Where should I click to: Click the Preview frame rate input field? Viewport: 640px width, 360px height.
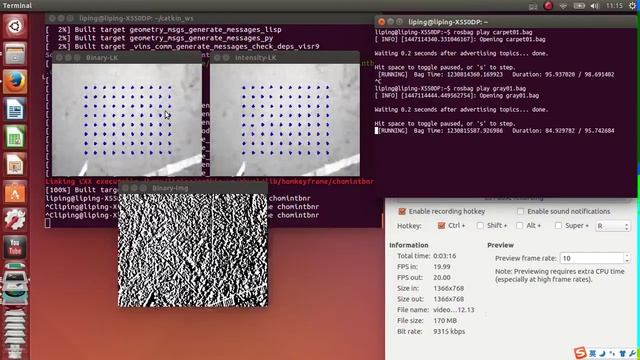(x=591, y=258)
